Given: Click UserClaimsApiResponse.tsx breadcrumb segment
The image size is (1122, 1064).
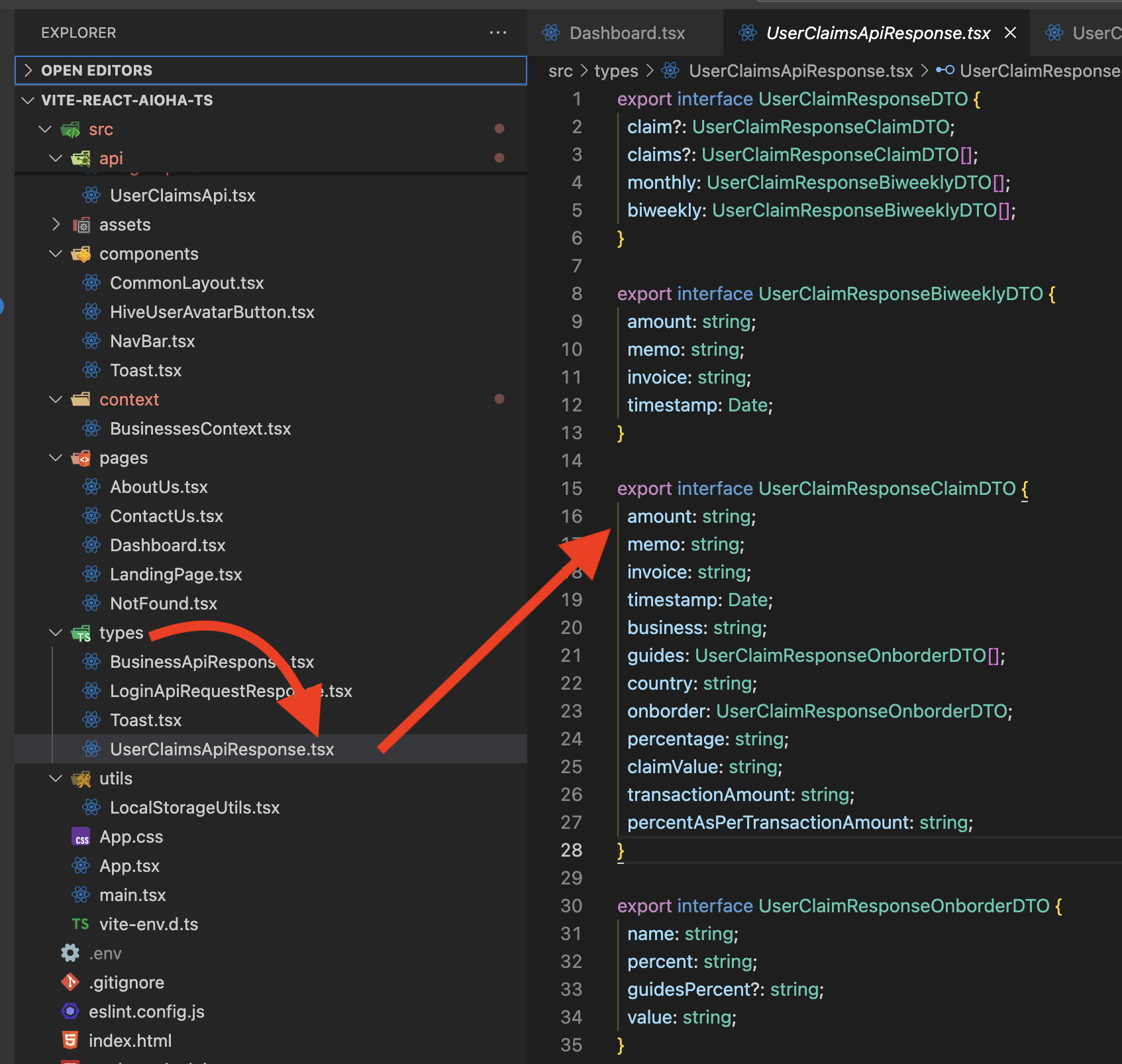Looking at the screenshot, I should tap(801, 71).
